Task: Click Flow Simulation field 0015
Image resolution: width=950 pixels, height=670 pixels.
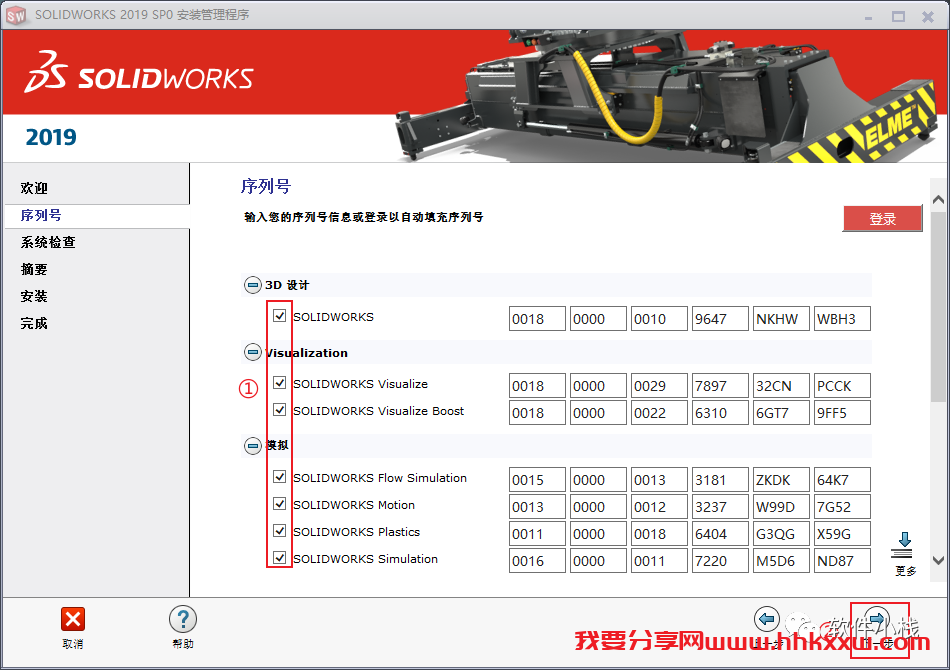Action: coord(537,480)
